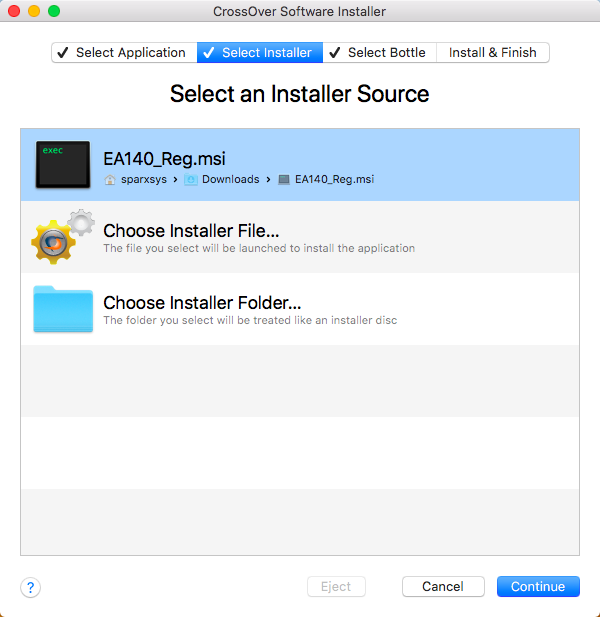The image size is (600, 617).
Task: Open help with the question mark button
Action: (x=31, y=587)
